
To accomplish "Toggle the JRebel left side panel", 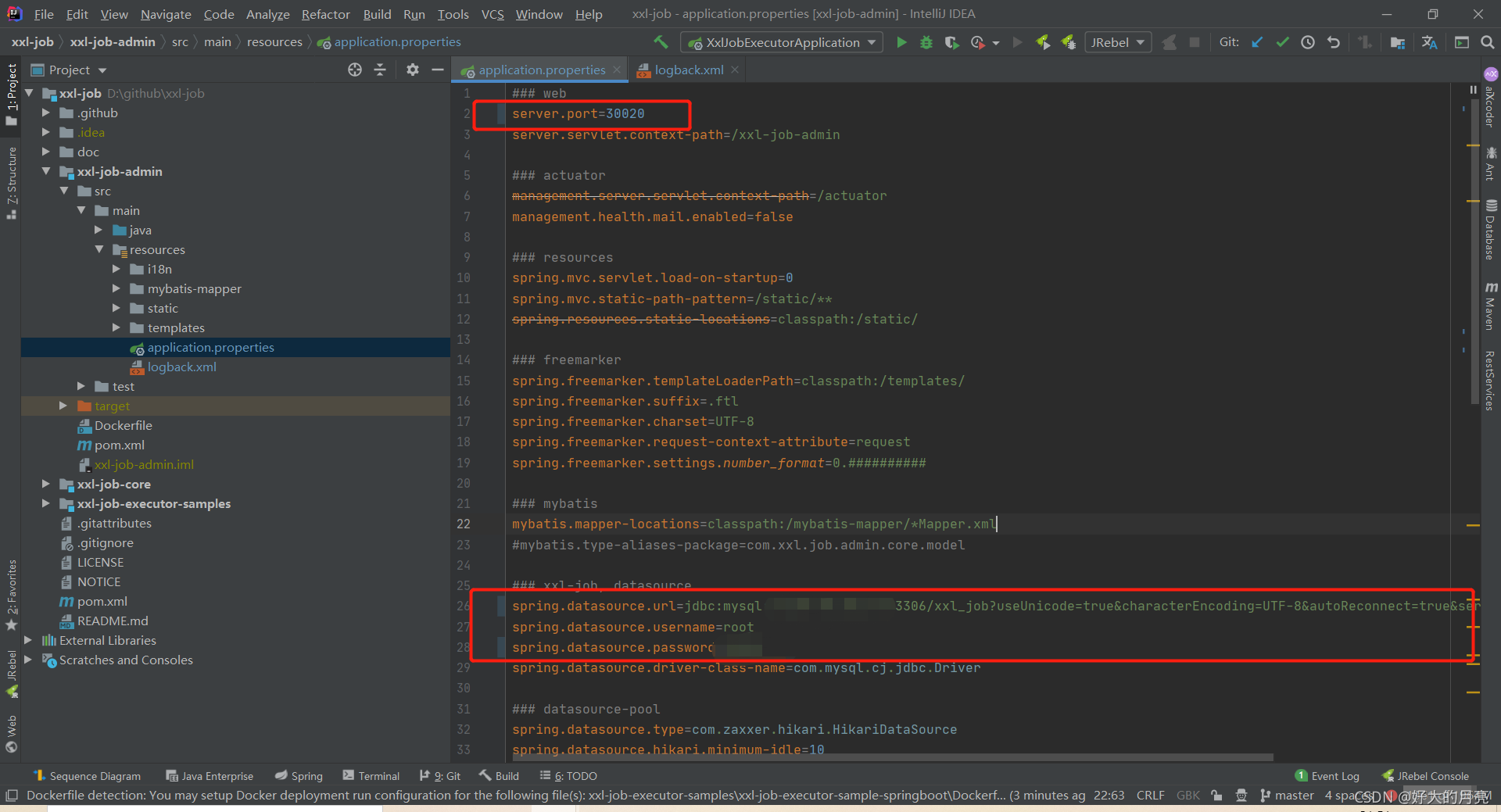I will pos(12,674).
